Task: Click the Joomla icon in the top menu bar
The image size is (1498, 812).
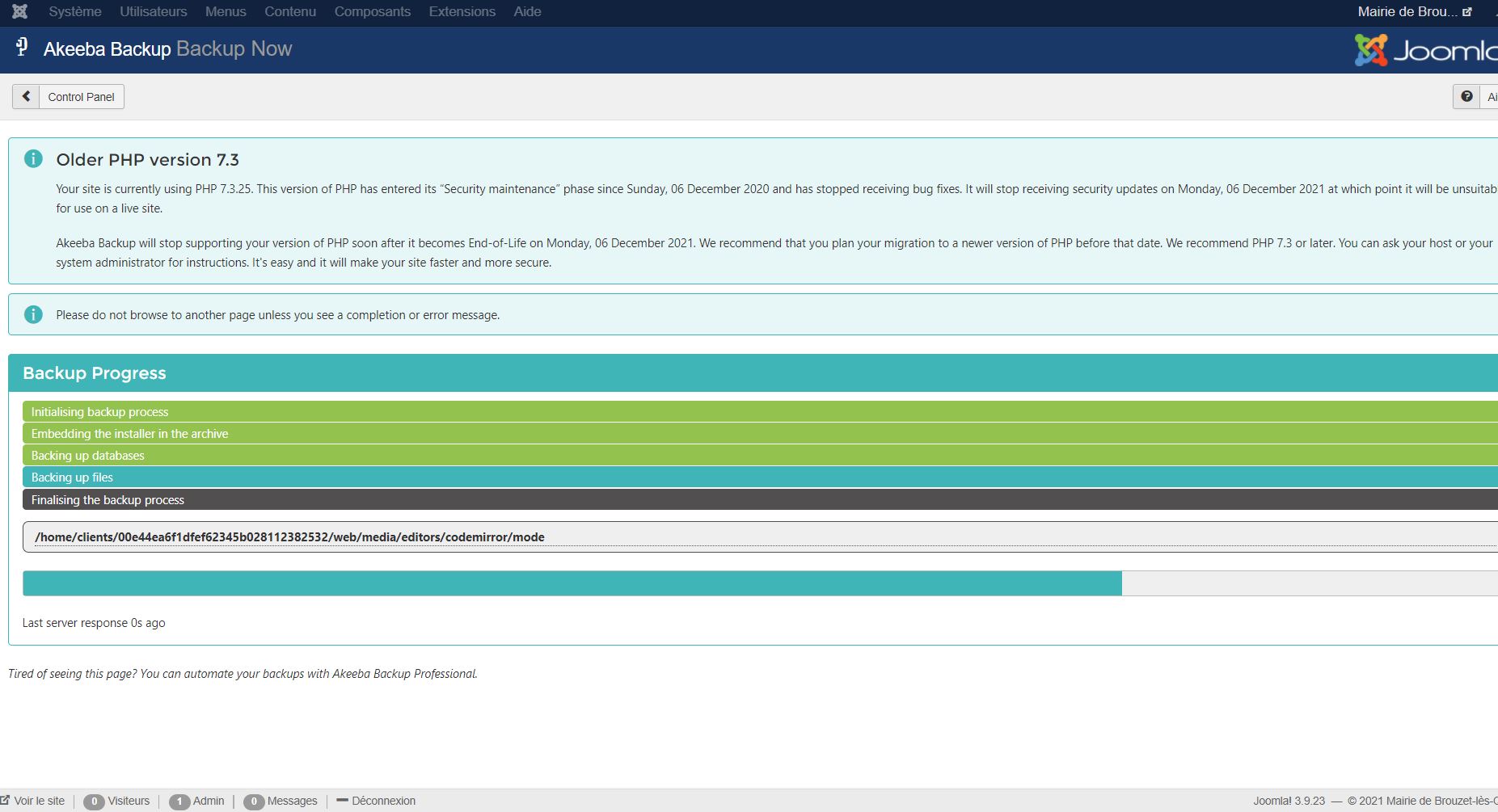Action: coord(20,11)
